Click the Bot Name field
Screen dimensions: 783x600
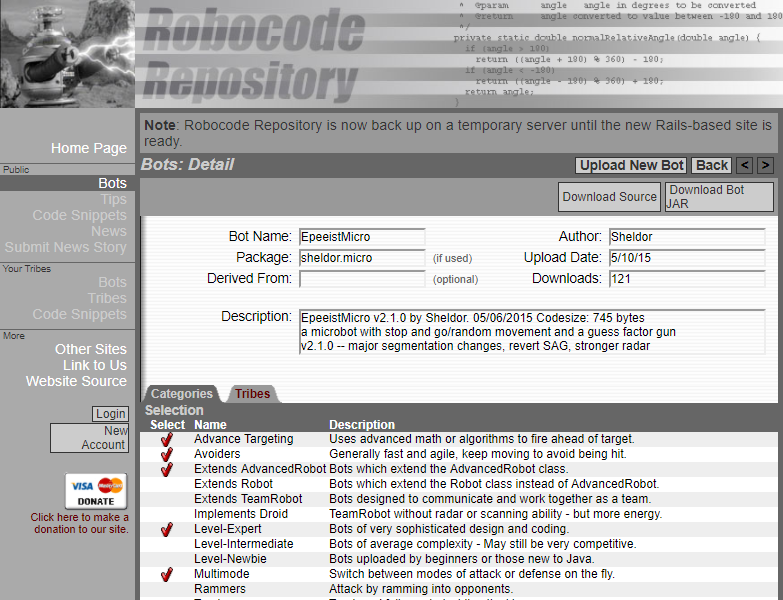[x=362, y=237]
